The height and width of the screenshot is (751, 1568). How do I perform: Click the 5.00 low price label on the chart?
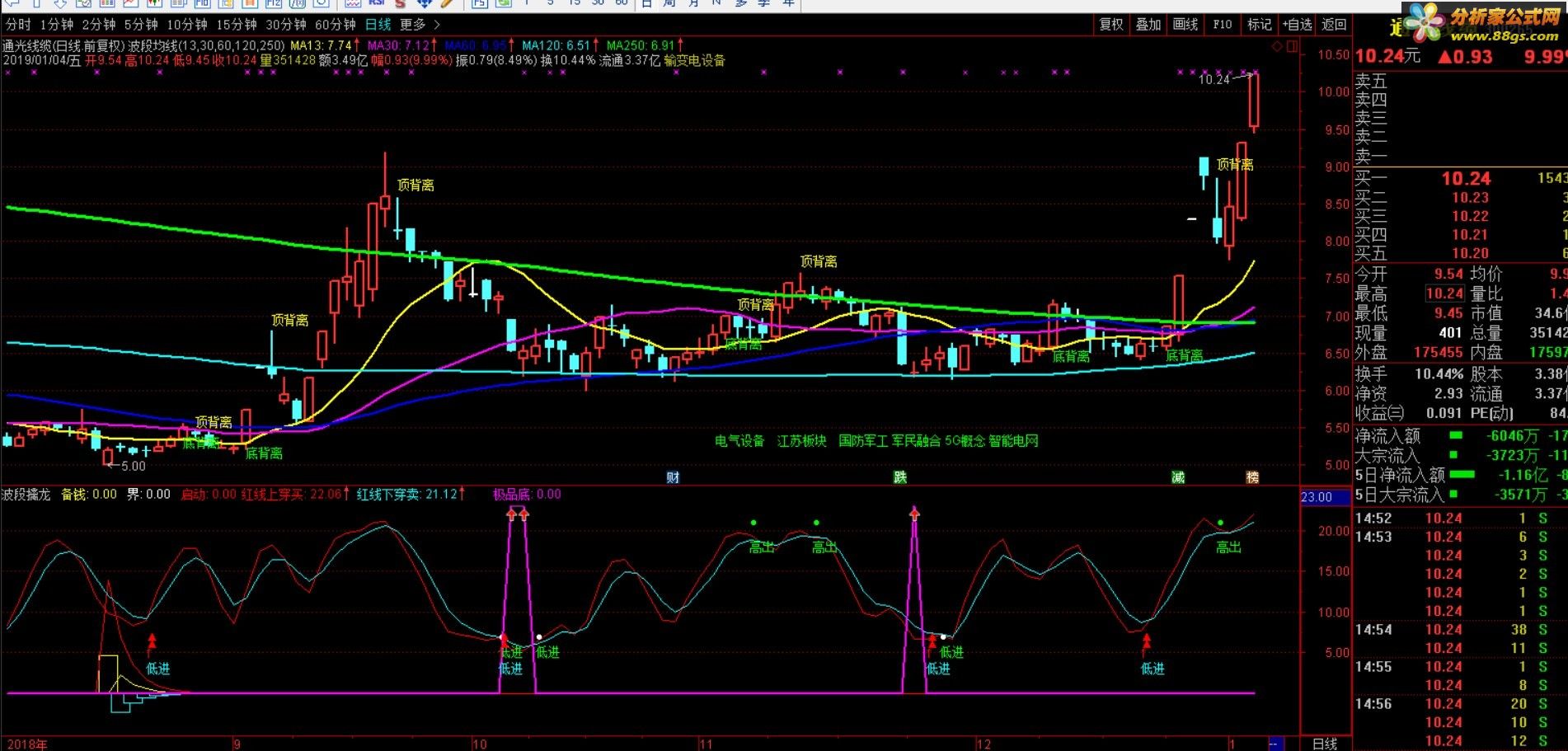click(x=133, y=467)
